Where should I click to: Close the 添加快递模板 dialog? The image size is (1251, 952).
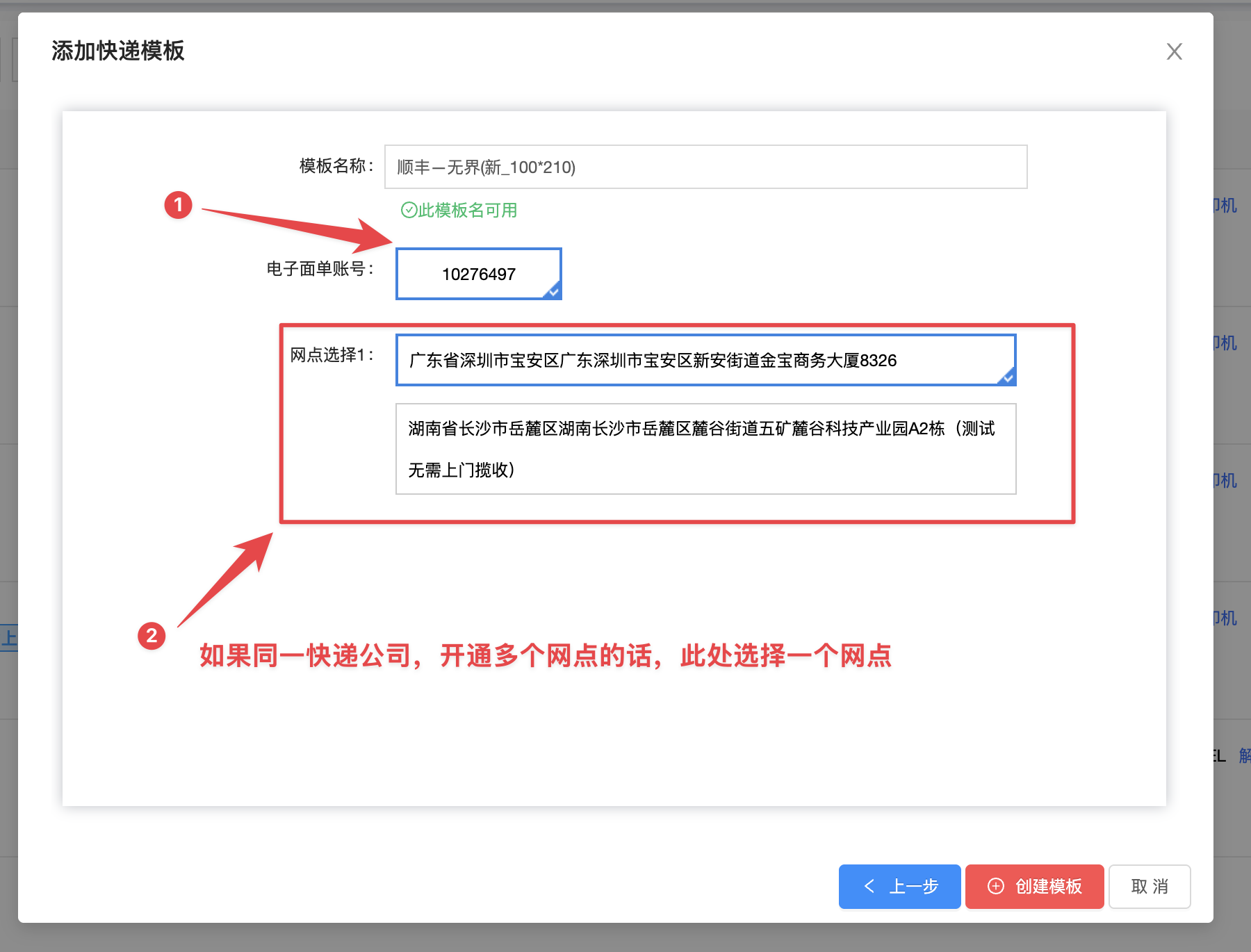point(1174,51)
